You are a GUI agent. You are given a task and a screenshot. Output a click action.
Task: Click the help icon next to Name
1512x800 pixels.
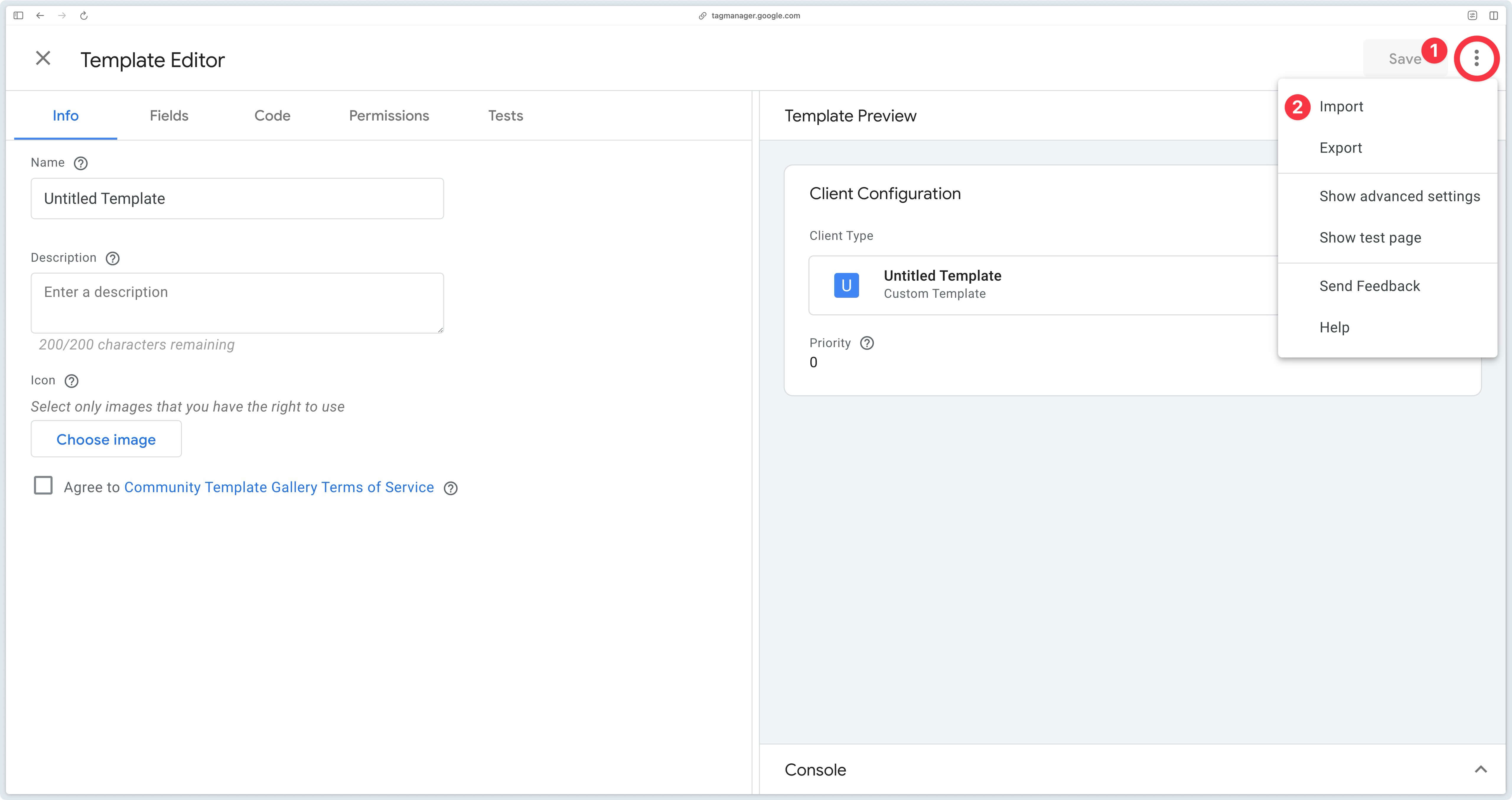81,163
